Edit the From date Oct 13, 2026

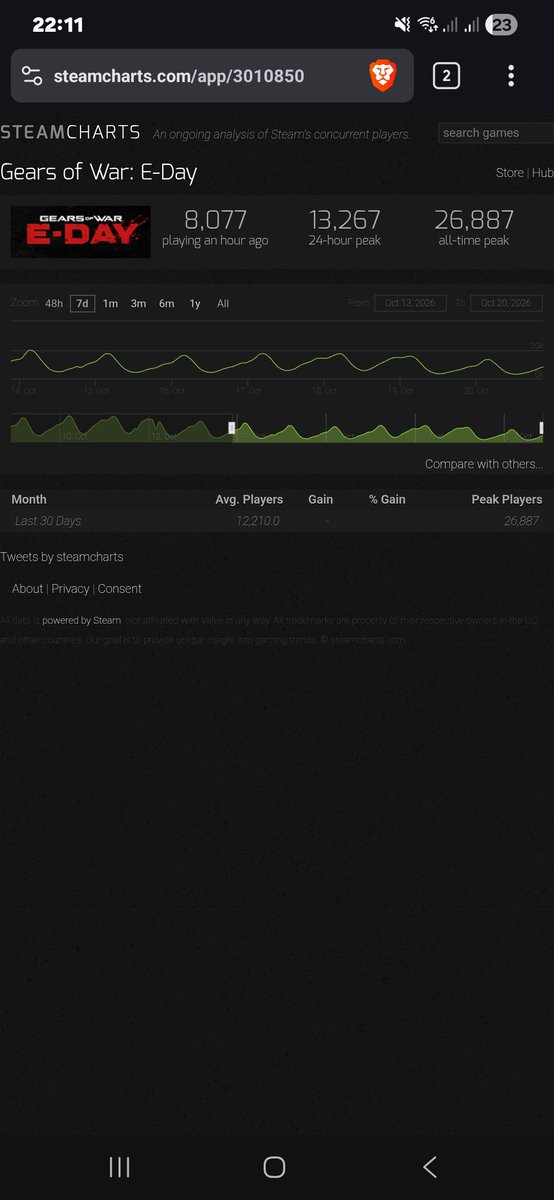pyautogui.click(x=410, y=303)
